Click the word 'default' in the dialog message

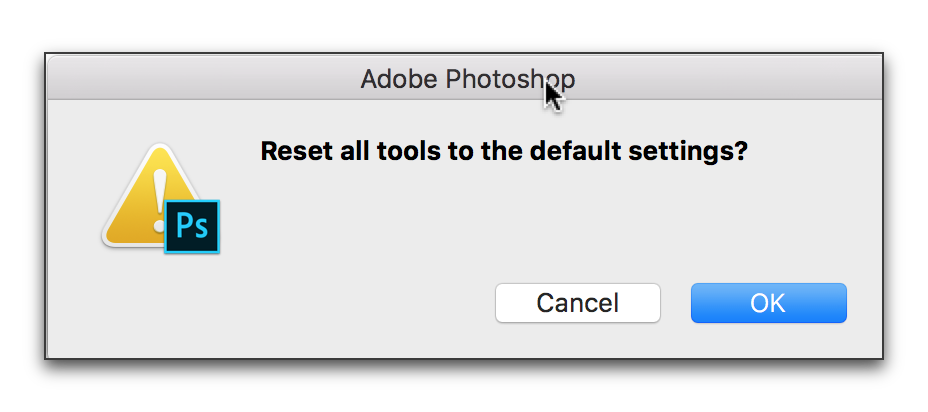coord(575,151)
